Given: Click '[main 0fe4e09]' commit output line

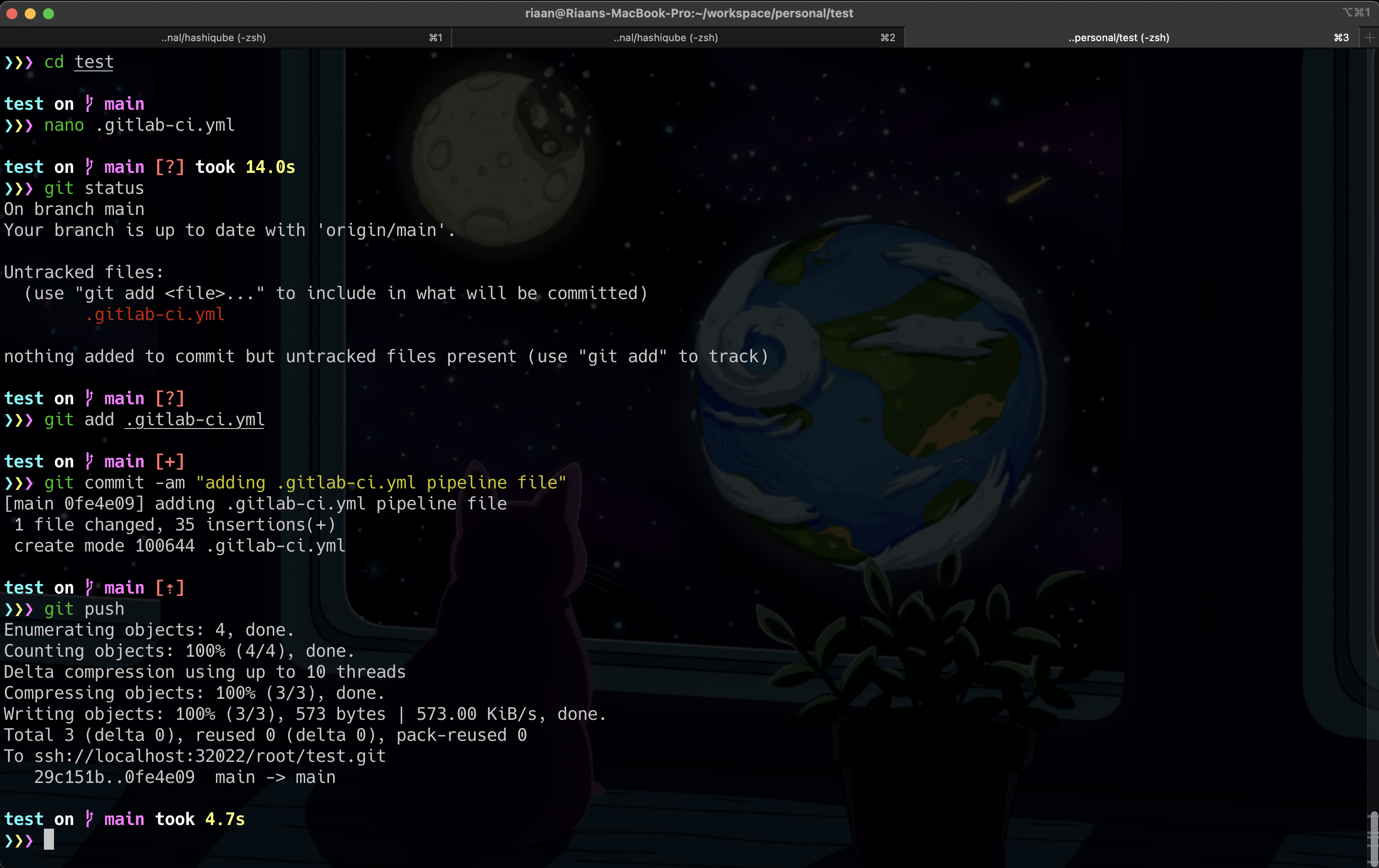Looking at the screenshot, I should 255,504.
